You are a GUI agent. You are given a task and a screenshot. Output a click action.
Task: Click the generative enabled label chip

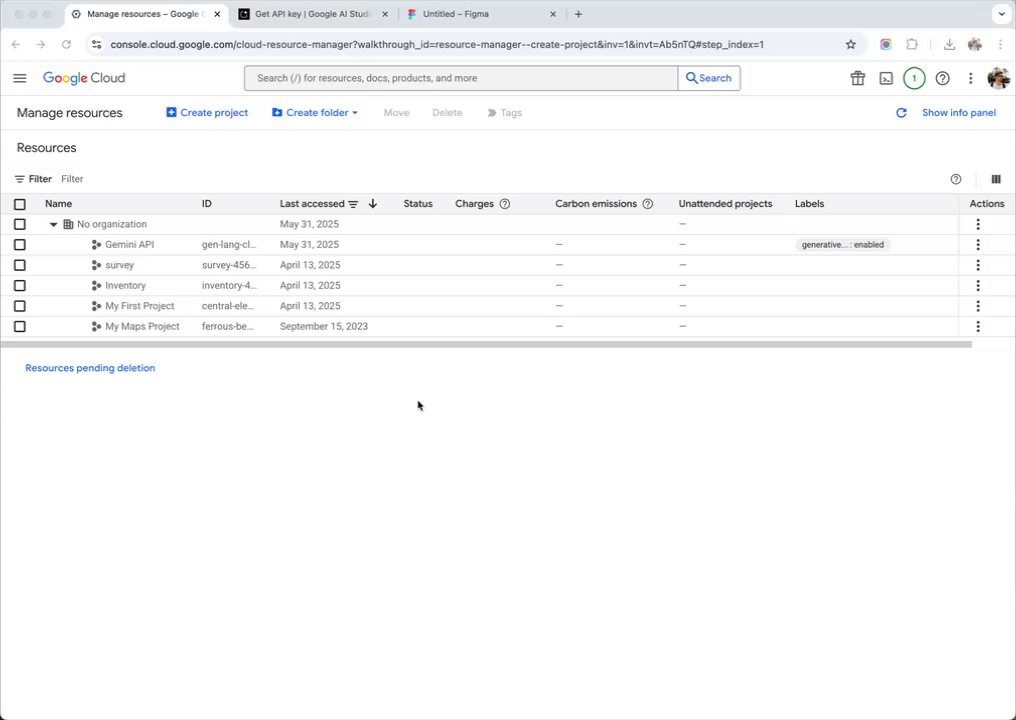pos(842,245)
